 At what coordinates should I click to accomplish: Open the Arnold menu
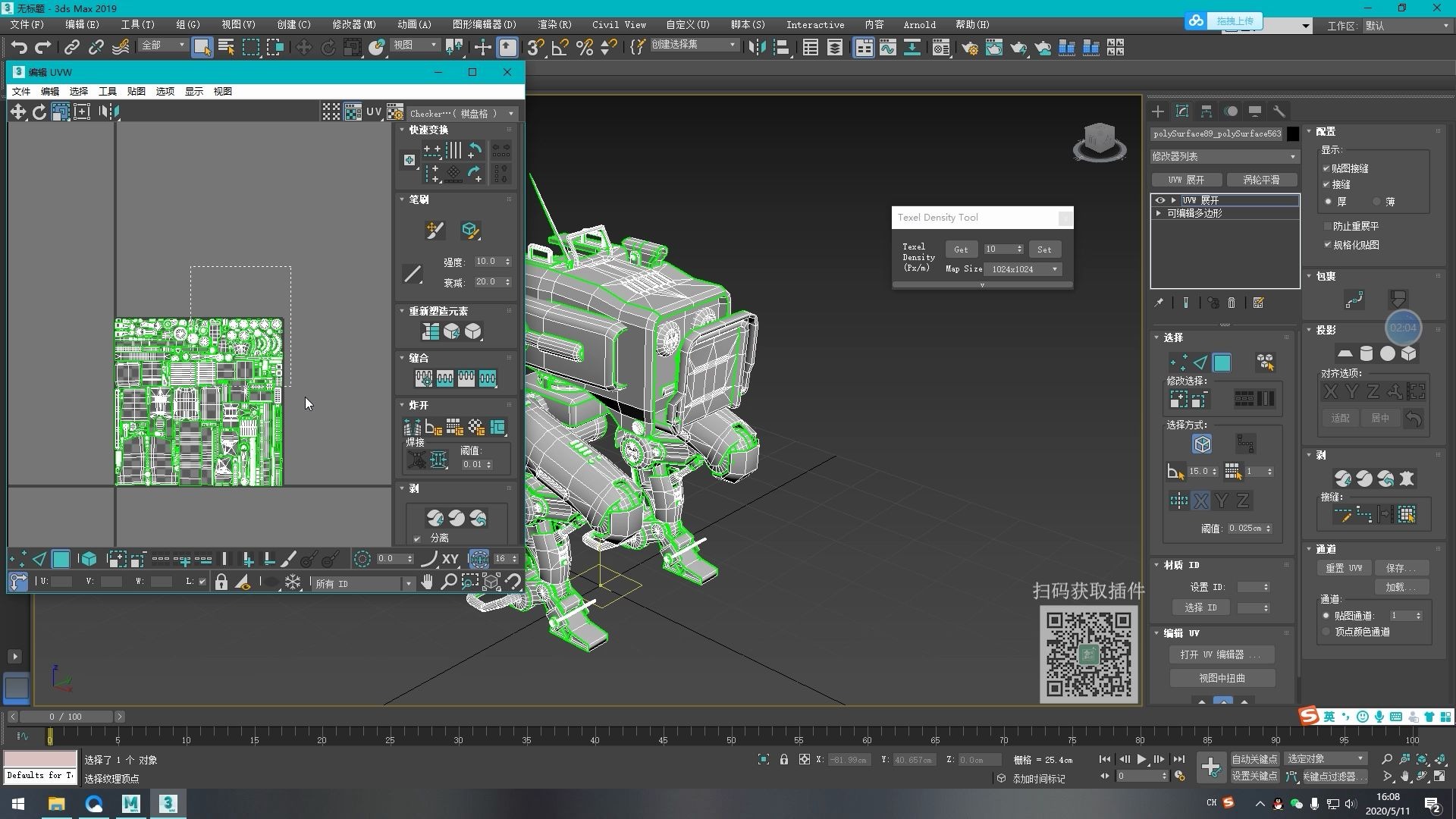[919, 24]
